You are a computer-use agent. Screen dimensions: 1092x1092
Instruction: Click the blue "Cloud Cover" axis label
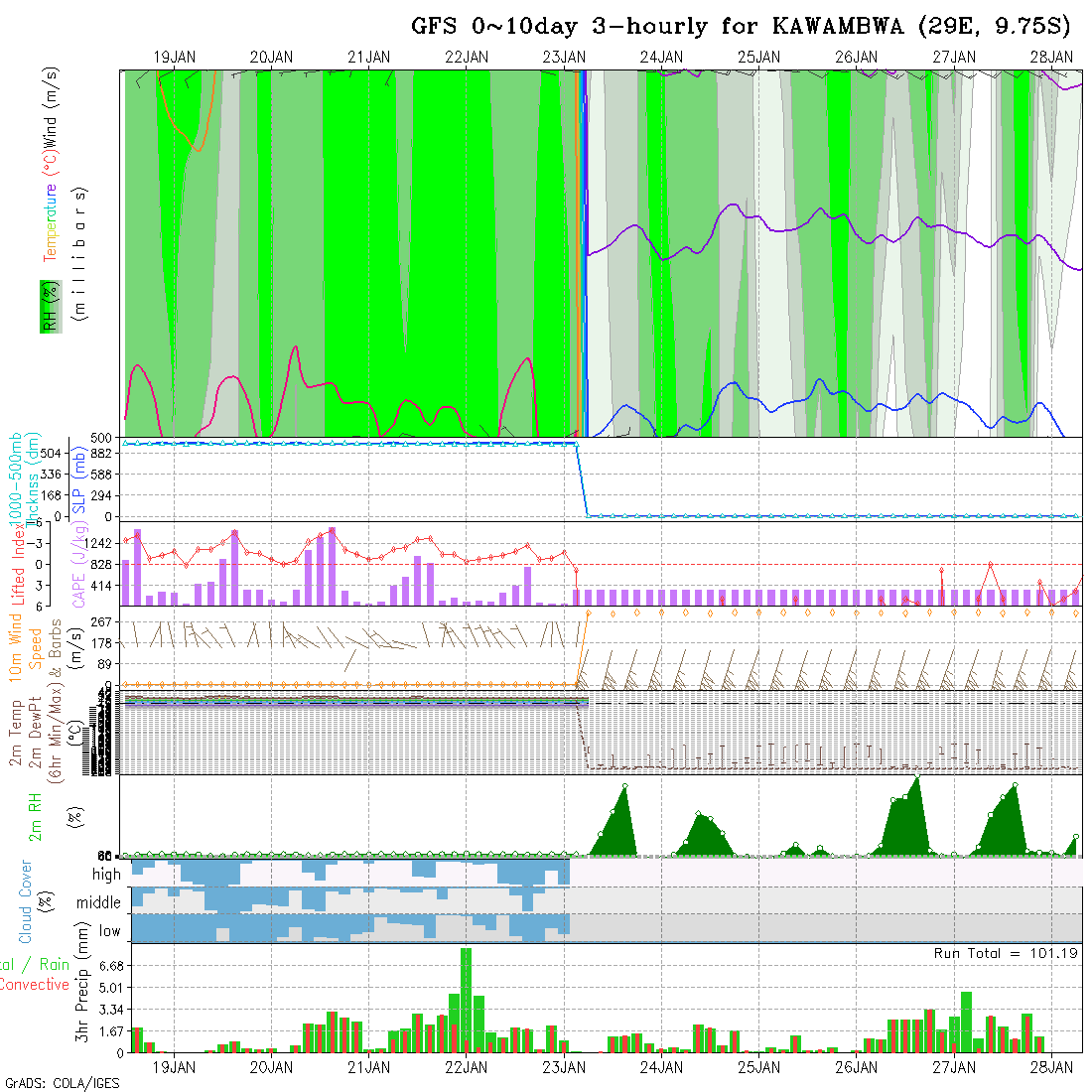point(26,901)
